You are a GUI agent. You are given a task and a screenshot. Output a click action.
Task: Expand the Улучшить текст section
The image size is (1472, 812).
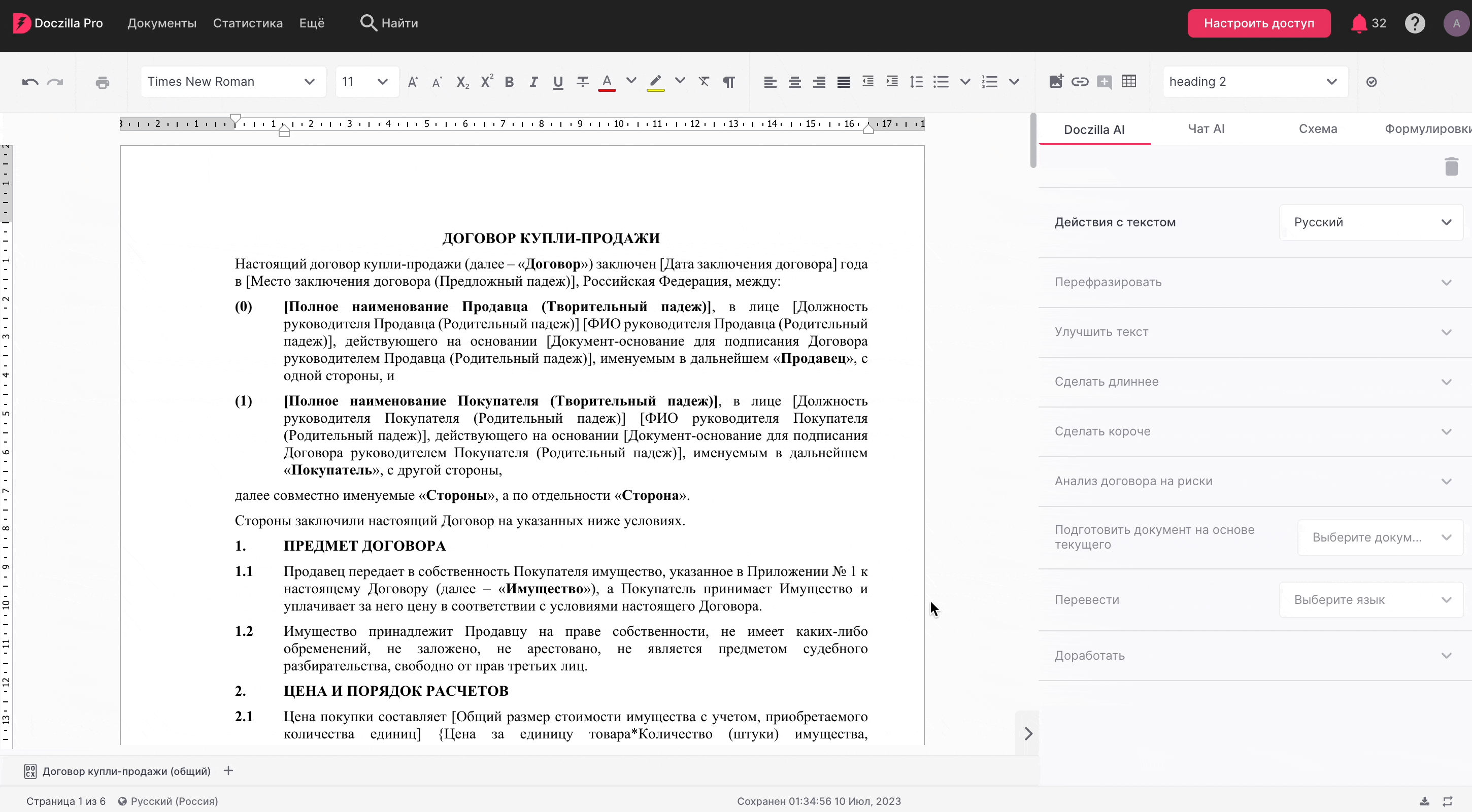coord(1254,332)
